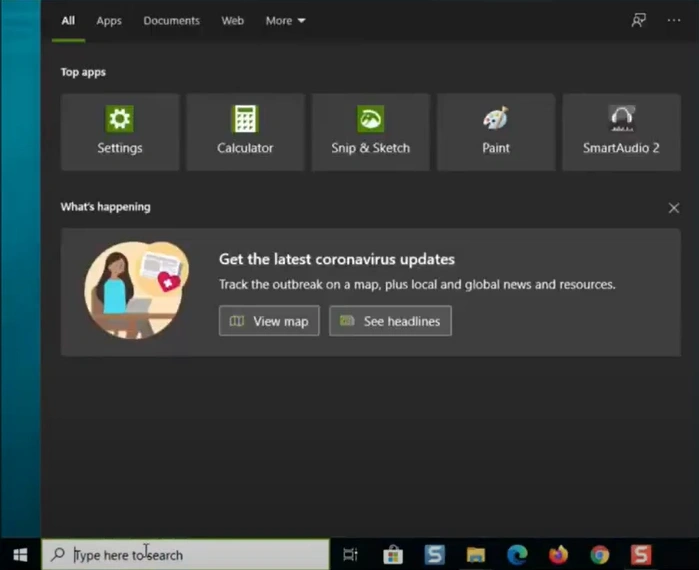The height and width of the screenshot is (570, 699).
Task: Launch Google Chrome from the taskbar
Action: coord(600,555)
